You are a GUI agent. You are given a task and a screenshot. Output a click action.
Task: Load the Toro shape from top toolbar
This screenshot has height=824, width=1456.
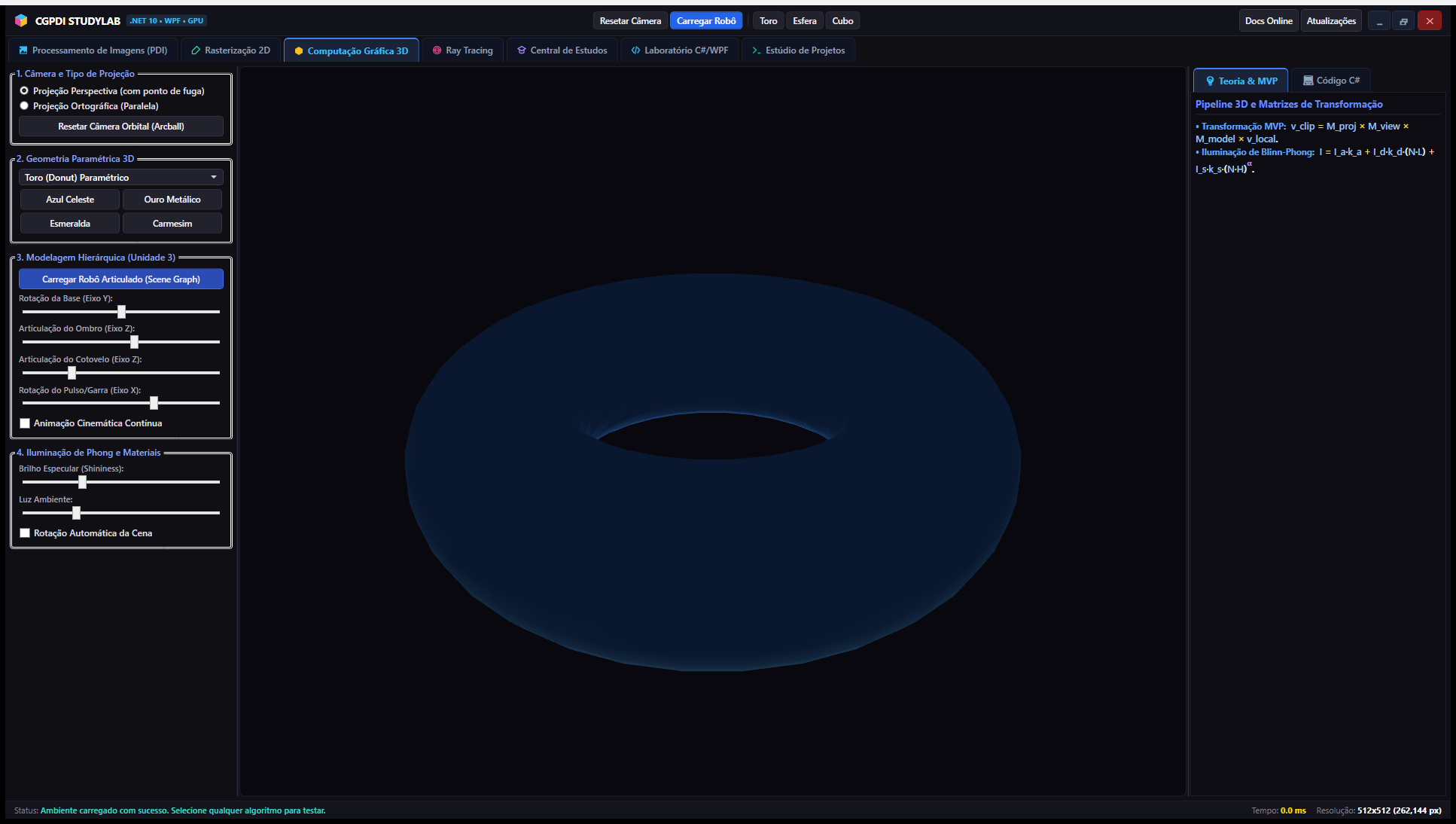pos(768,21)
